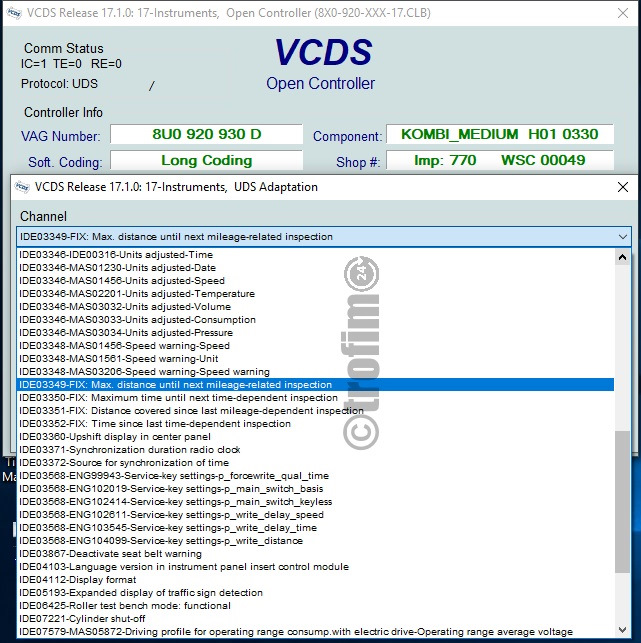Open the Channel combo box dropdown arrow

(622, 237)
